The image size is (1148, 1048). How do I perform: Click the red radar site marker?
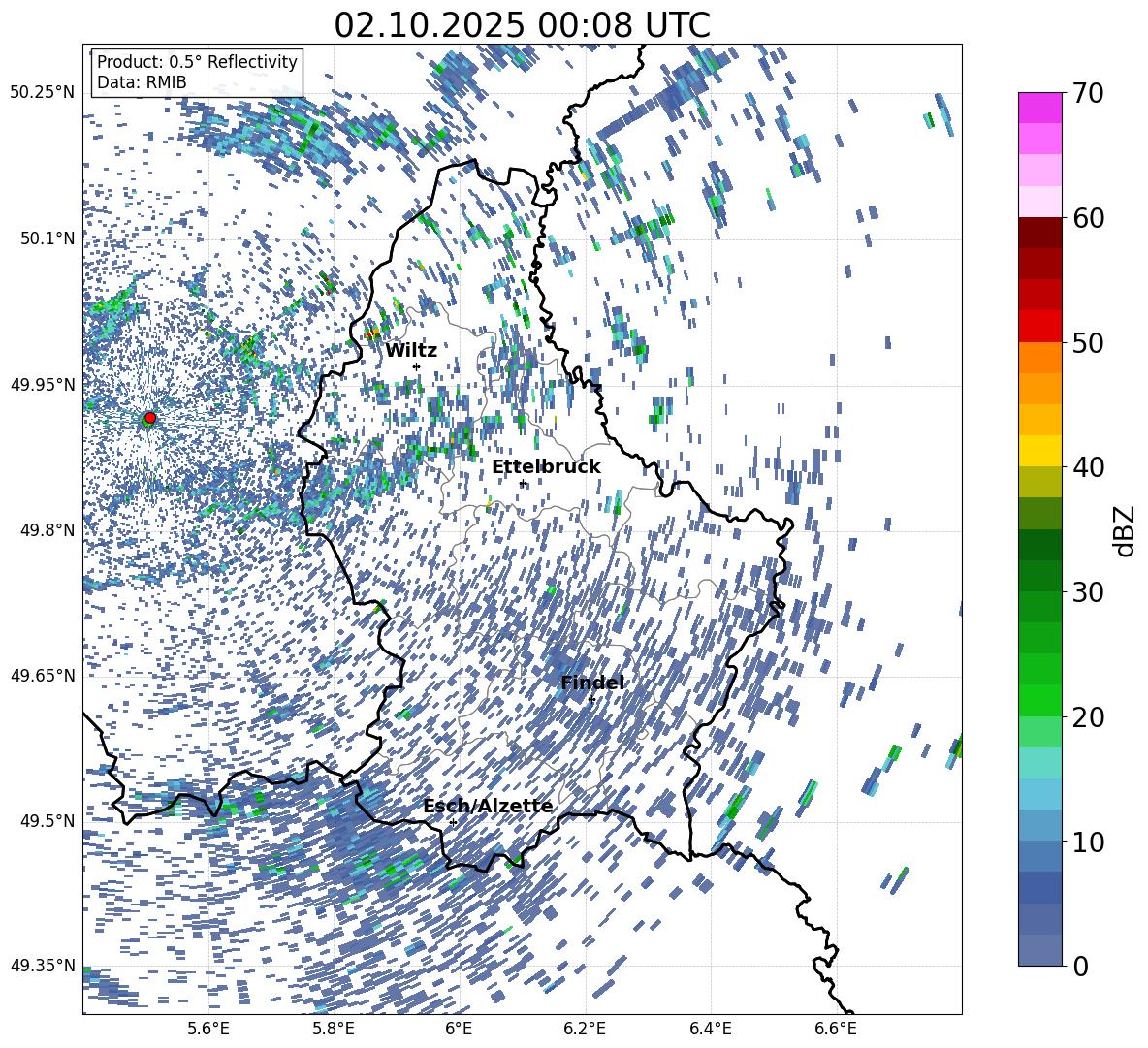point(150,418)
